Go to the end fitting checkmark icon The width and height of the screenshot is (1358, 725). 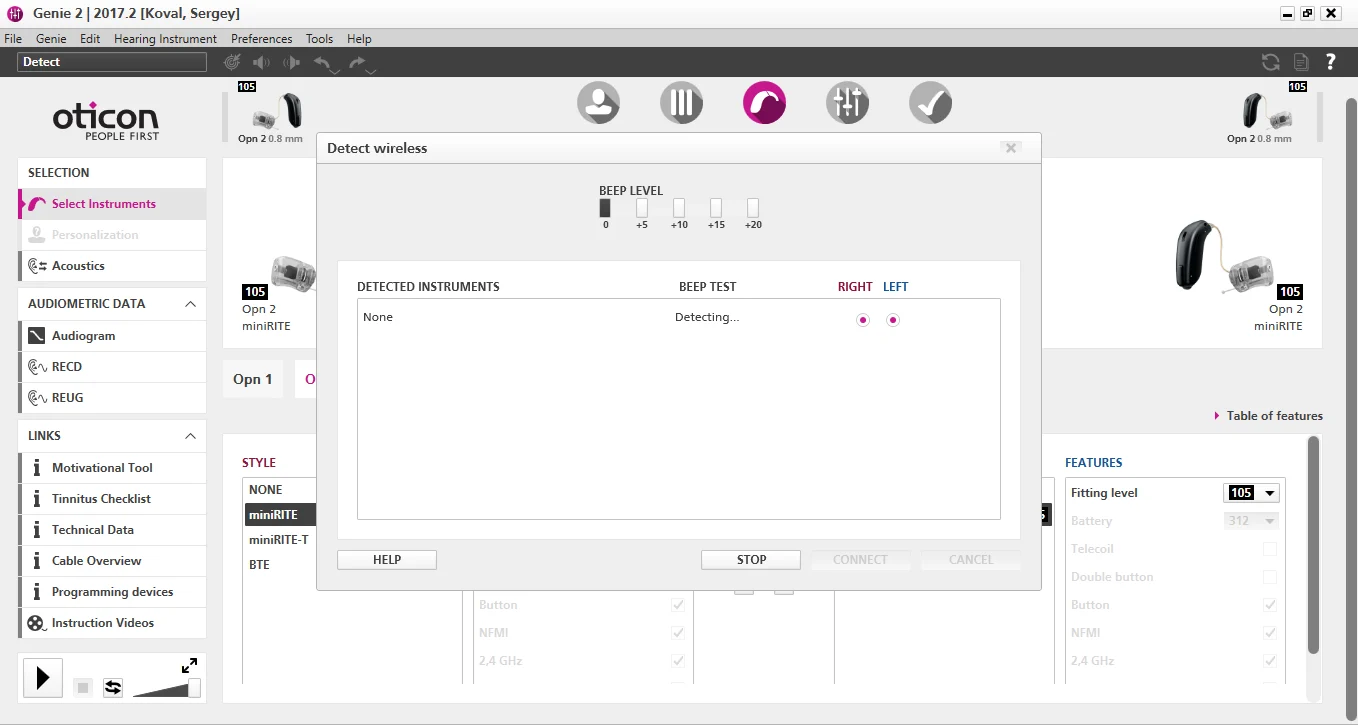coord(930,103)
